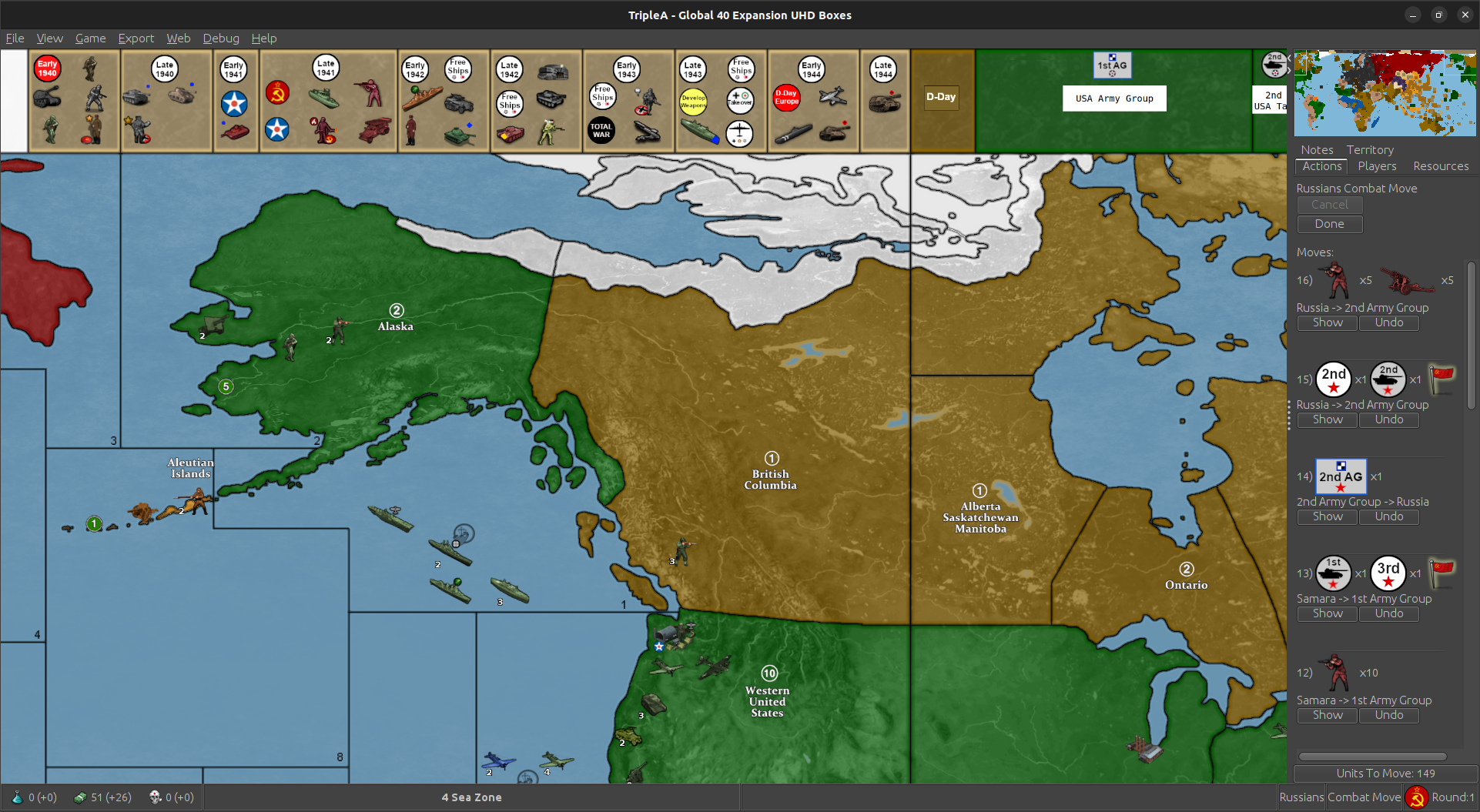Click the jet aircraft beside Early 1944
This screenshot has width=1480, height=812.
[833, 96]
